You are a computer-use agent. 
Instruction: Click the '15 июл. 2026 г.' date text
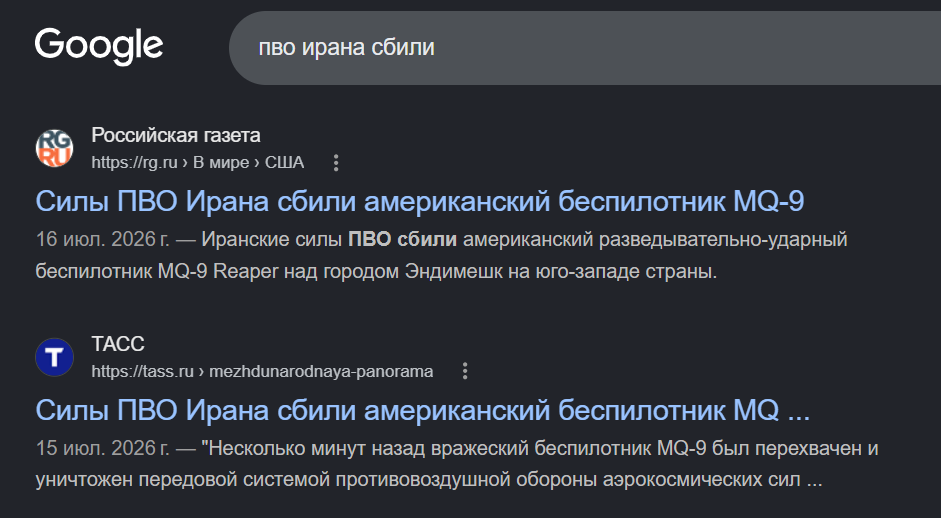(x=103, y=448)
